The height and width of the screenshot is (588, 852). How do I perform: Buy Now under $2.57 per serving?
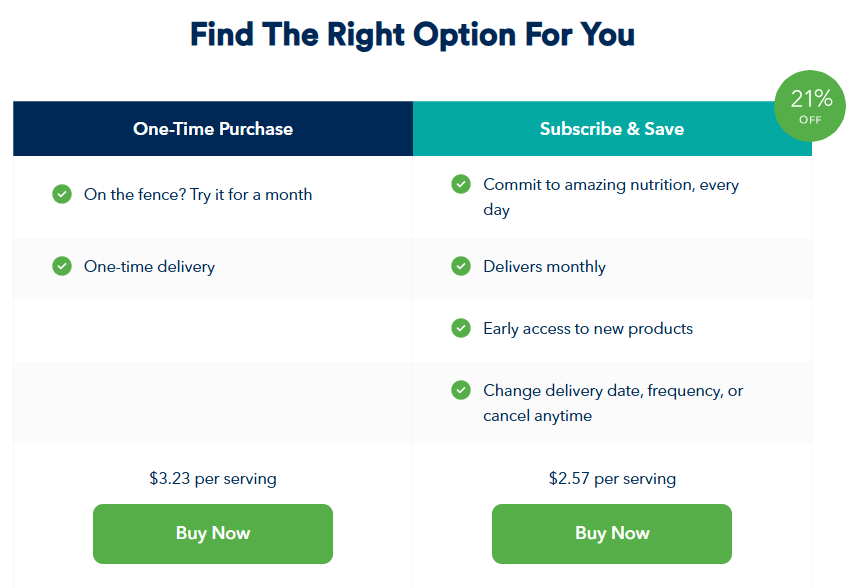pos(612,534)
